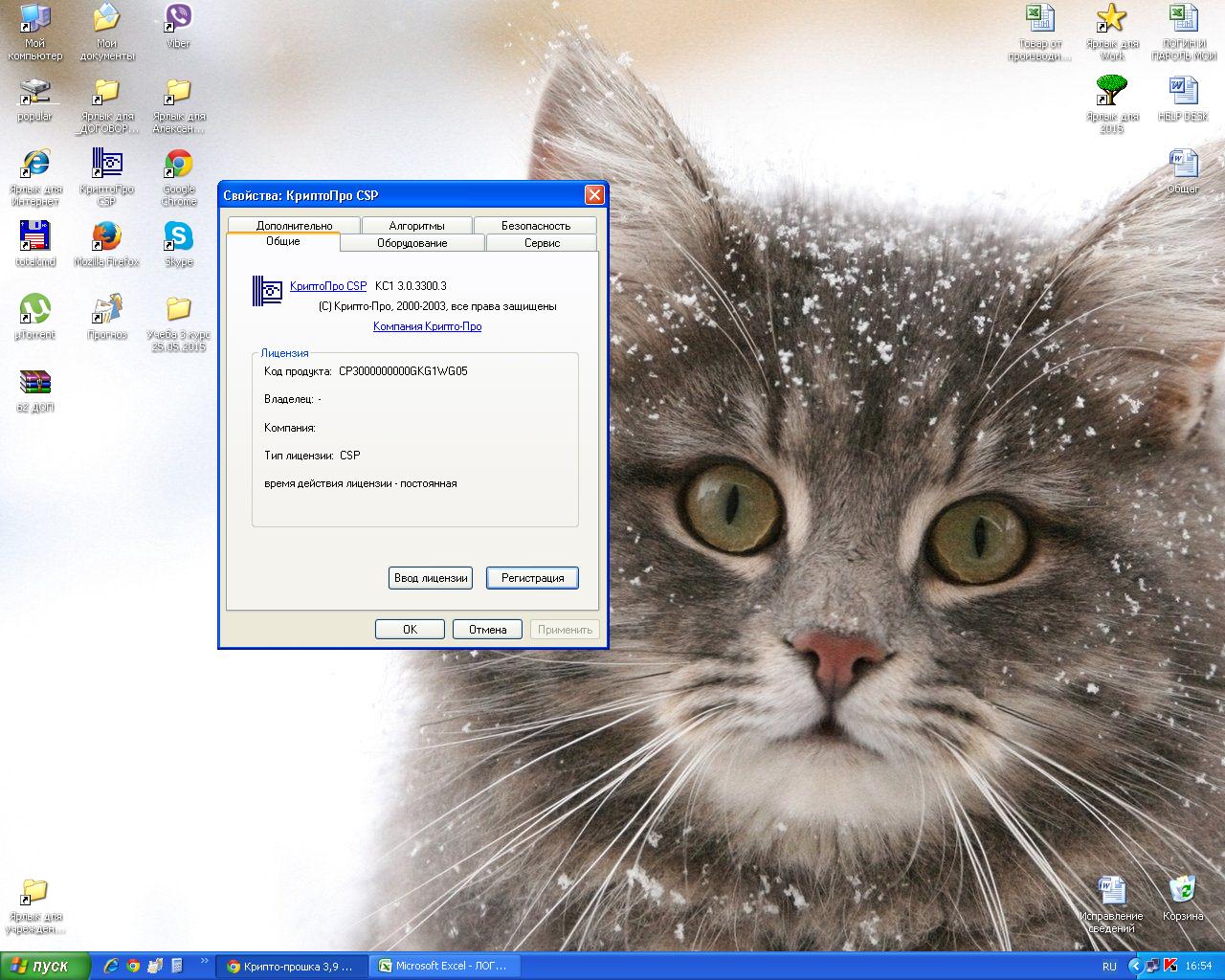Open the HELP DESK Word document
Viewport: 1225px width, 980px height.
click(1182, 92)
